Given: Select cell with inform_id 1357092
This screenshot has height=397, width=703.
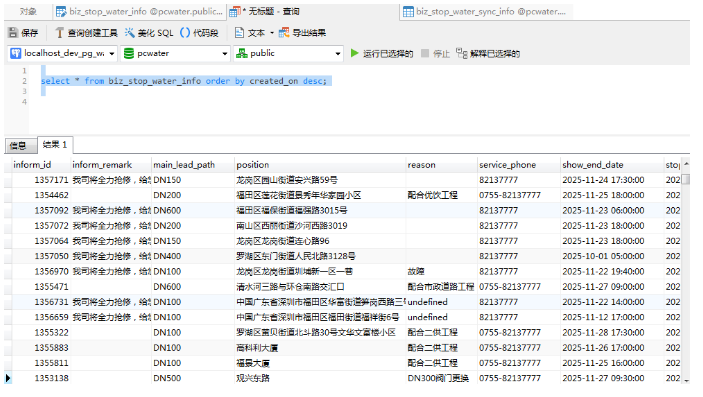Looking at the screenshot, I should point(42,210).
